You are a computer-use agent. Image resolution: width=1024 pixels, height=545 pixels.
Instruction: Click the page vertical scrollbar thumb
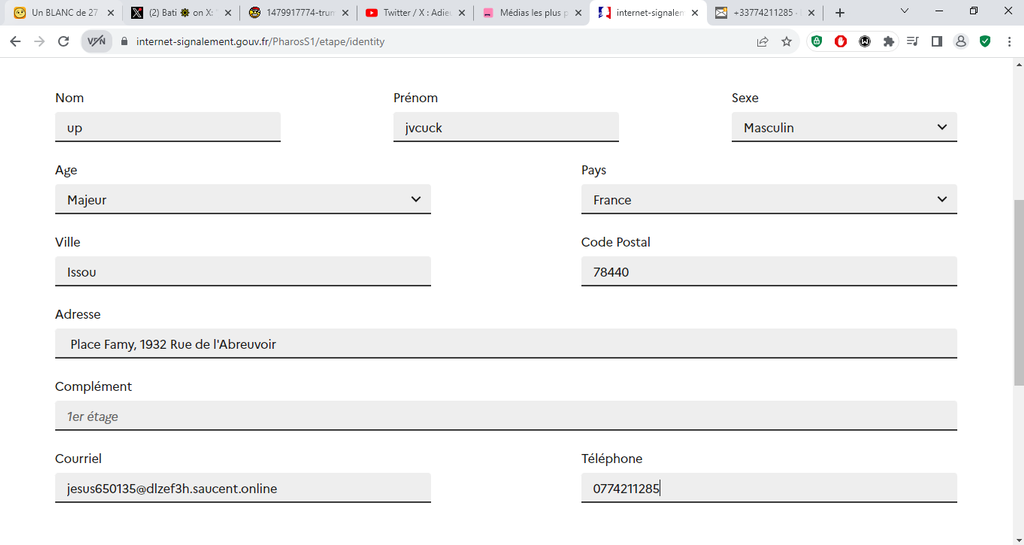(1019, 292)
